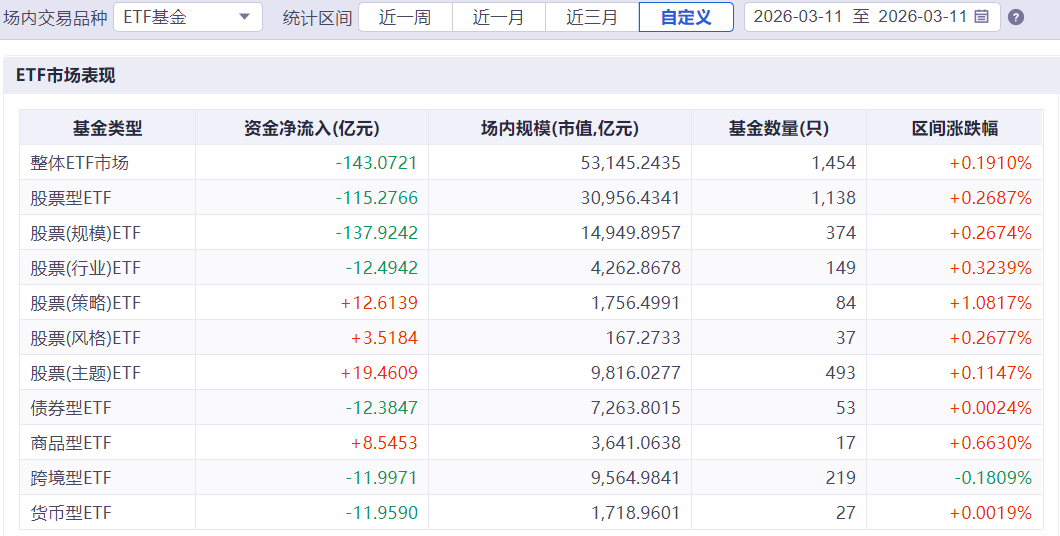The height and width of the screenshot is (536, 1060).
Task: Select the 近三月 period tab
Action: pos(592,17)
